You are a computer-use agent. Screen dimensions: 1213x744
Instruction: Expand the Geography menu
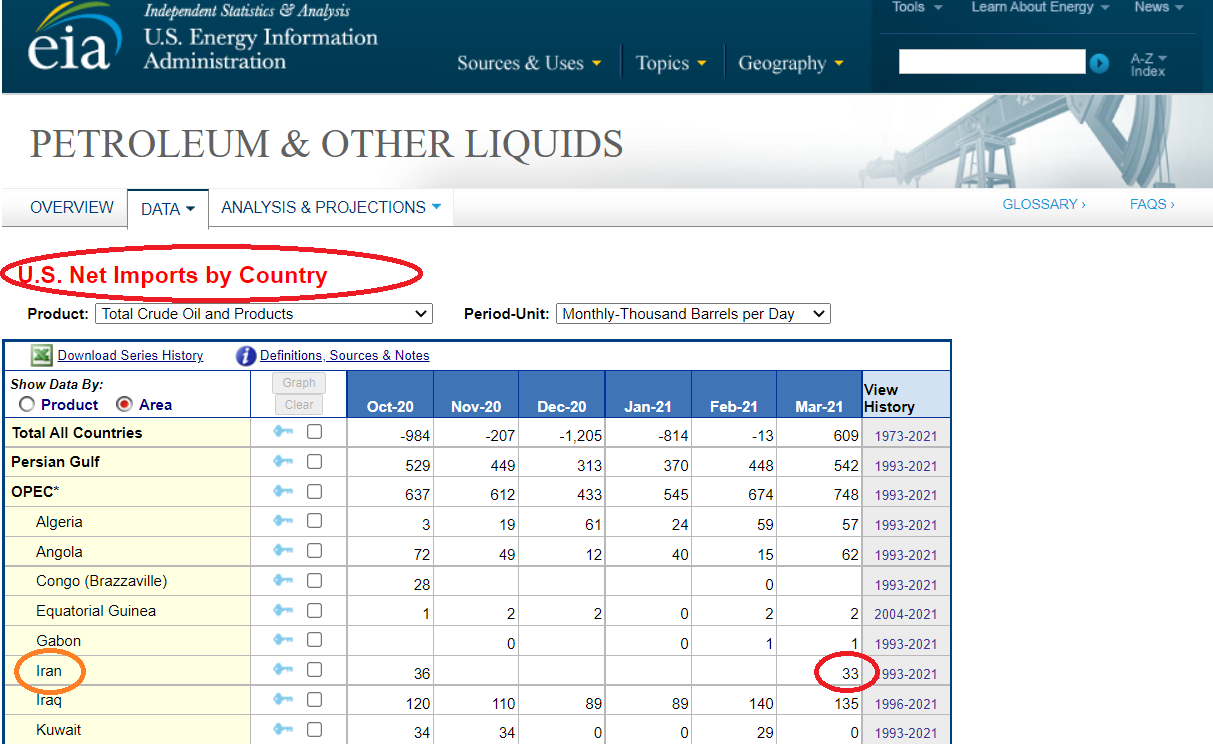pos(790,63)
